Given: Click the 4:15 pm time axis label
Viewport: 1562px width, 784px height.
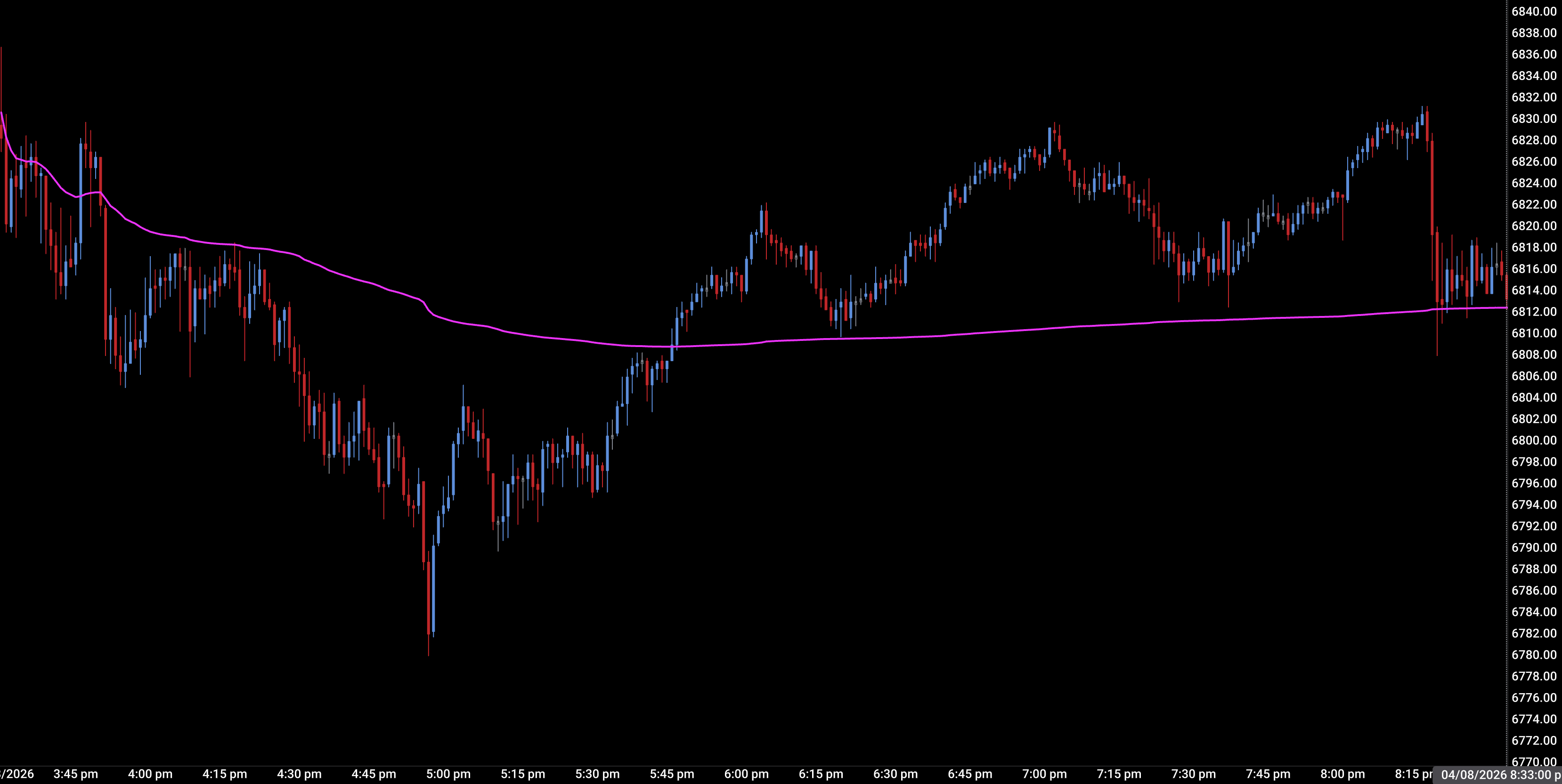Looking at the screenshot, I should (x=225, y=774).
